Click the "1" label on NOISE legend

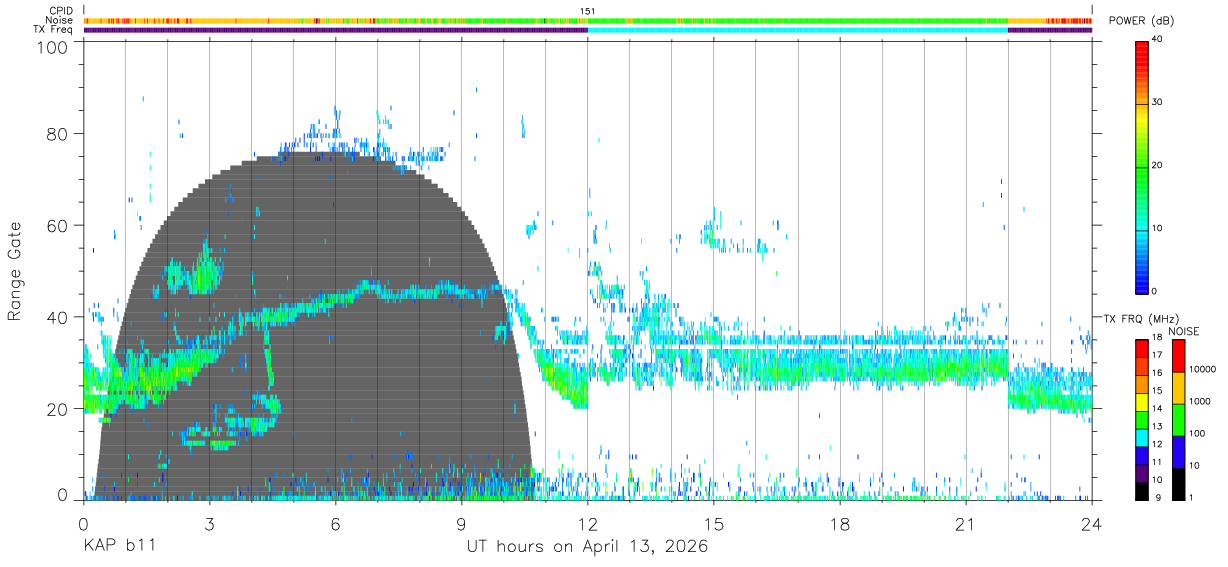point(1191,497)
